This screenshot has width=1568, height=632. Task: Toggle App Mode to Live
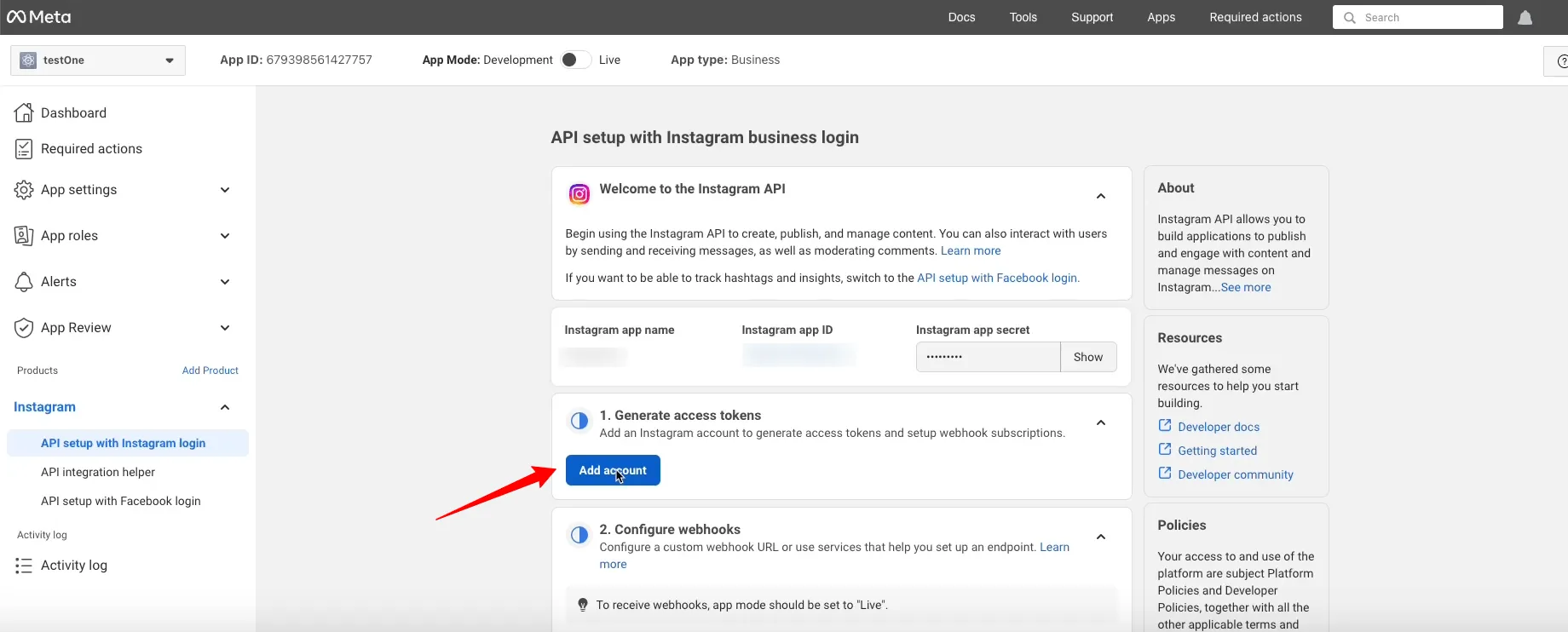point(576,60)
